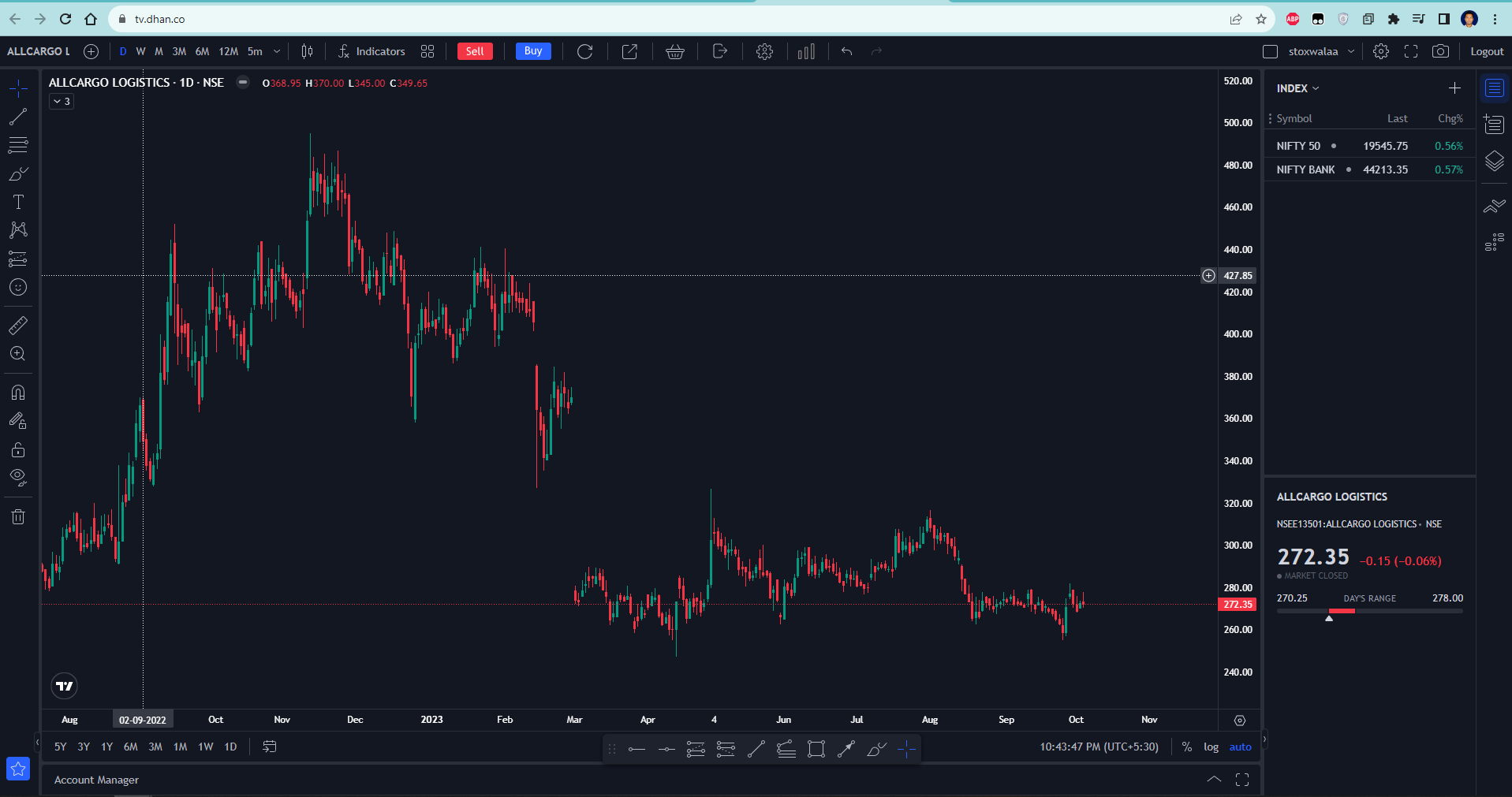The height and width of the screenshot is (797, 1512).
Task: Set chart range to 5Y
Action: pyautogui.click(x=61, y=747)
